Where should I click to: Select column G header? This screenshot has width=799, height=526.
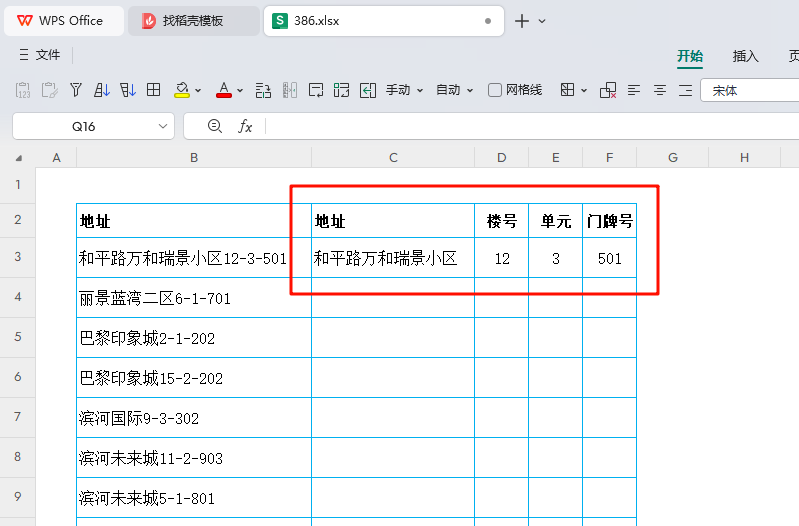click(673, 157)
